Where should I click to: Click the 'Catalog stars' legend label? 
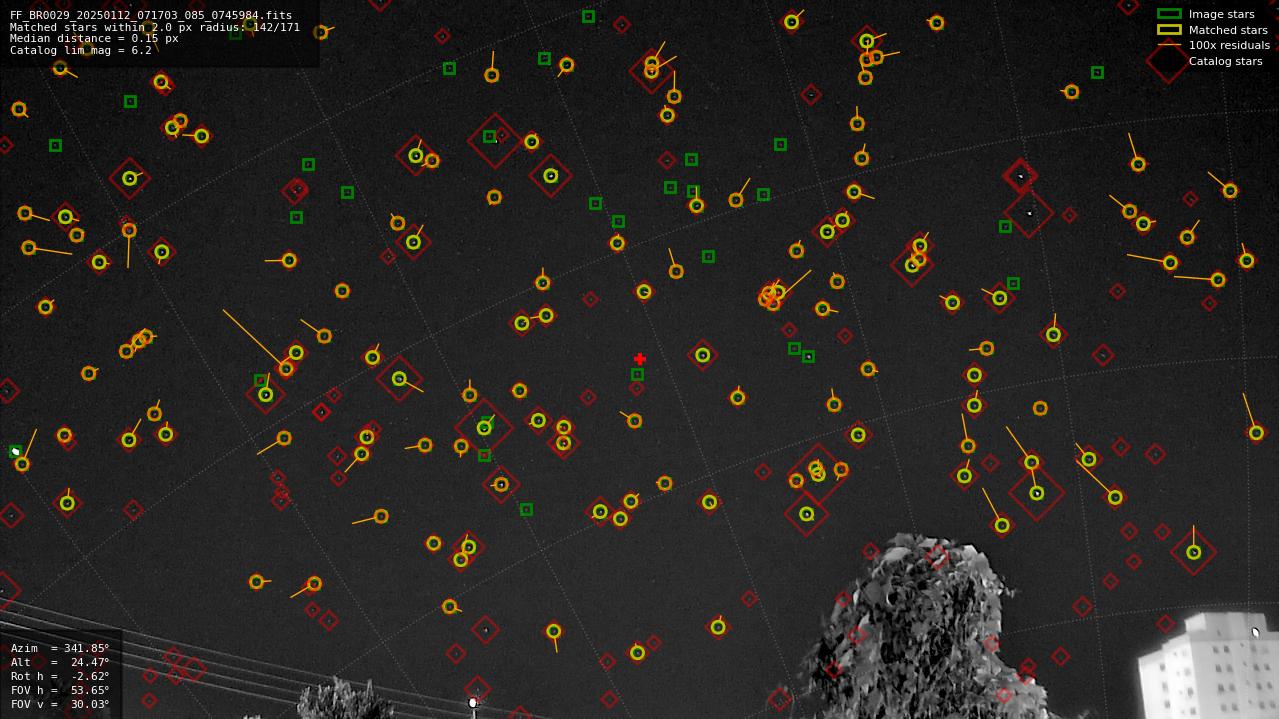[1225, 61]
